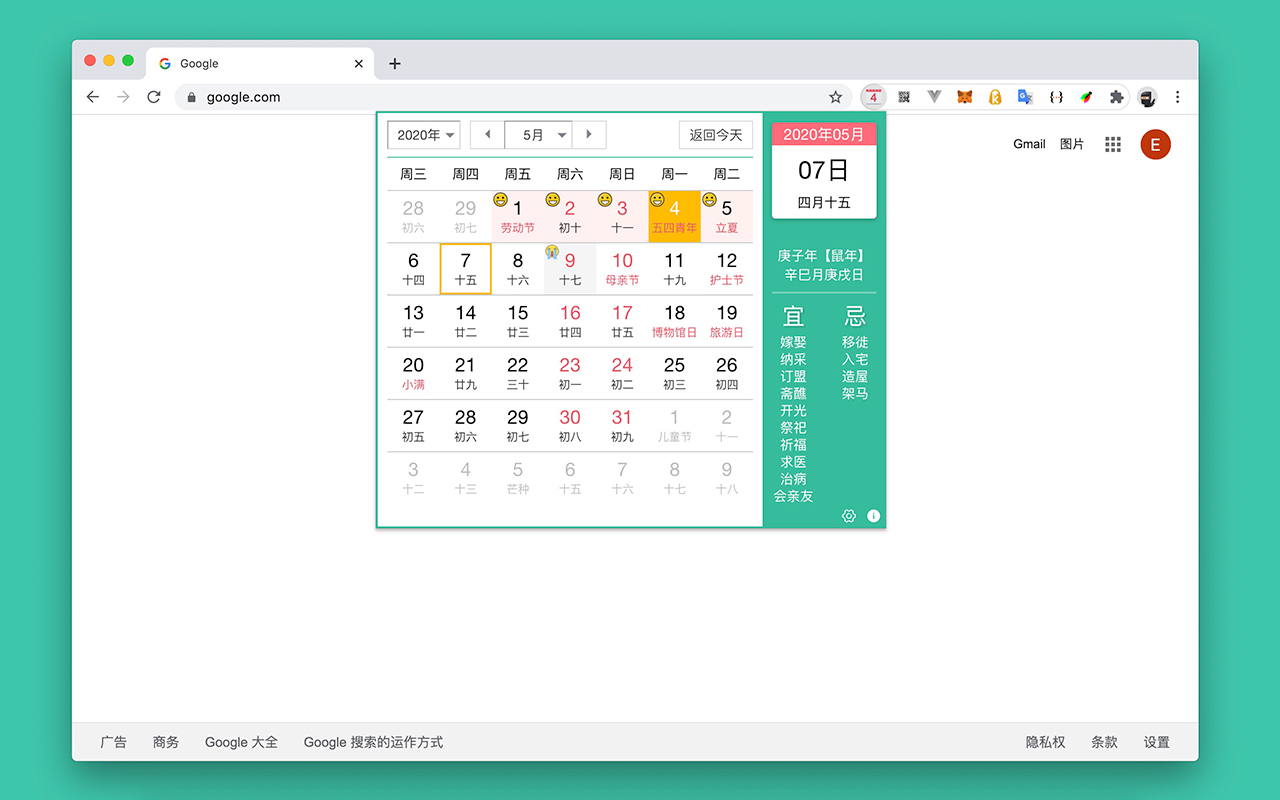The width and height of the screenshot is (1280, 800).
Task: Bookmark this page with the star icon
Action: 835,97
